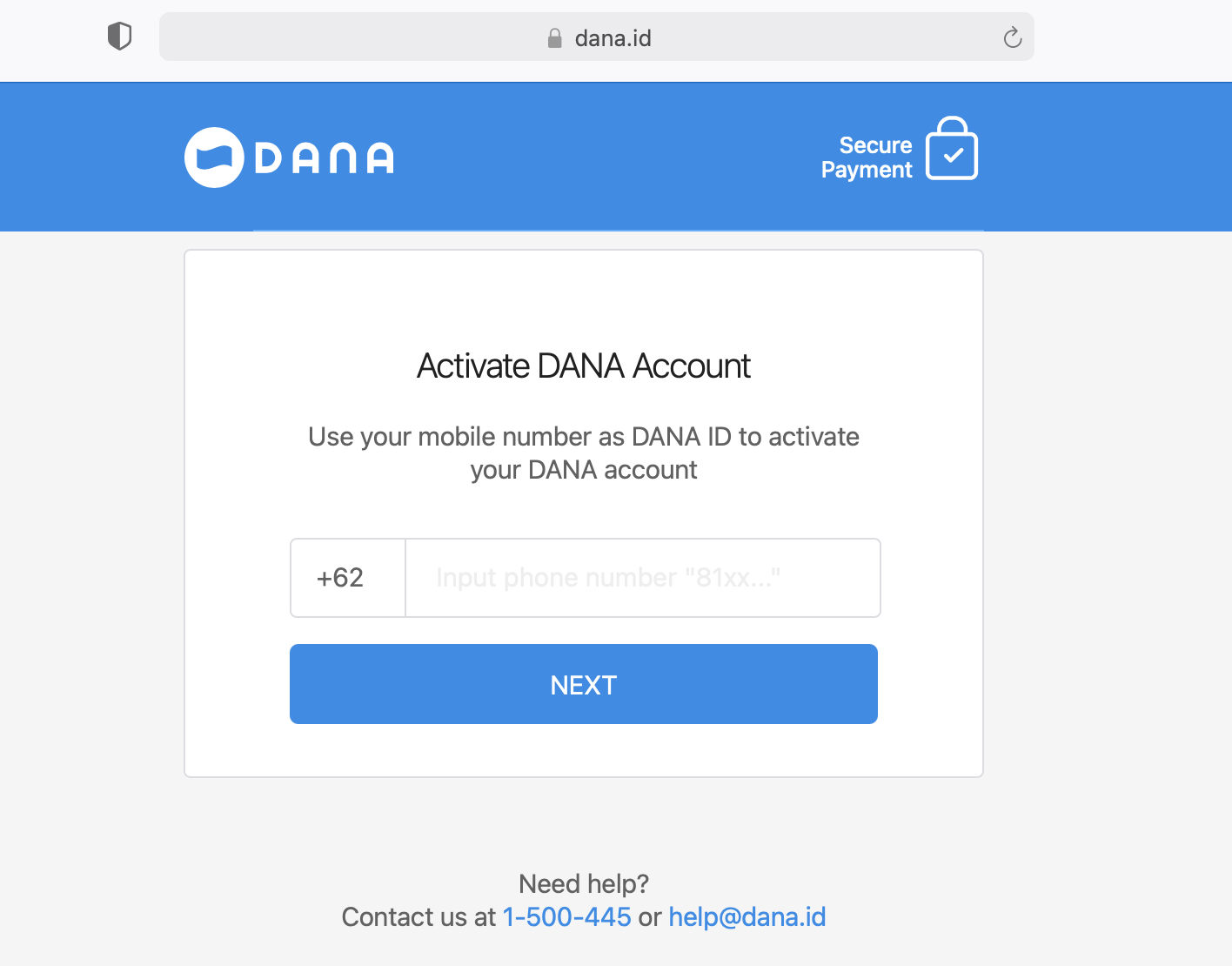This screenshot has height=966, width=1232.
Task: Open the help@dana.id email link
Action: click(747, 917)
